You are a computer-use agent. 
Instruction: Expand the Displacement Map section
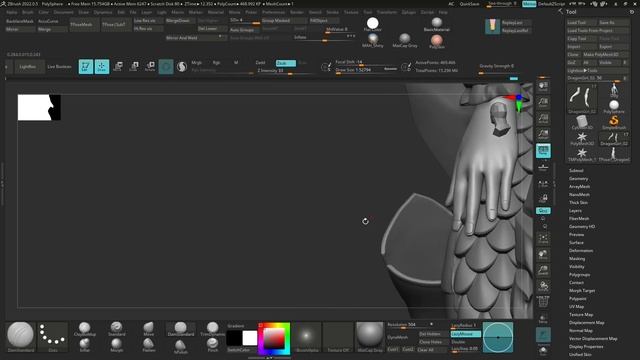coord(587,322)
